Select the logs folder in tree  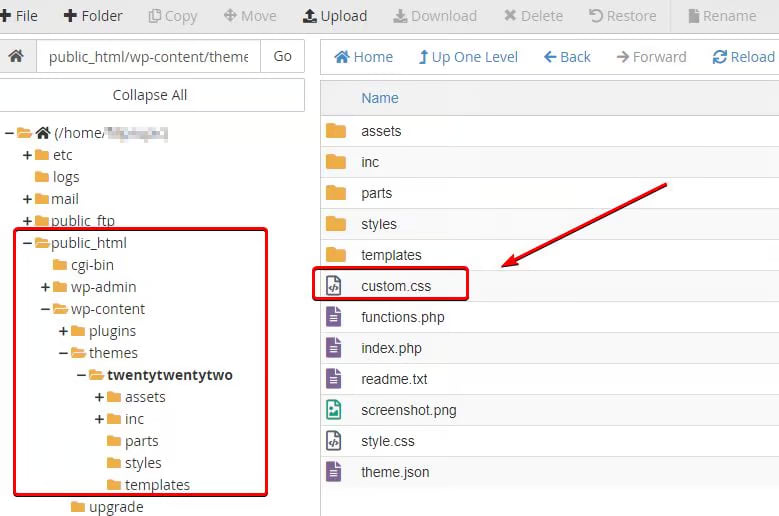click(x=66, y=177)
